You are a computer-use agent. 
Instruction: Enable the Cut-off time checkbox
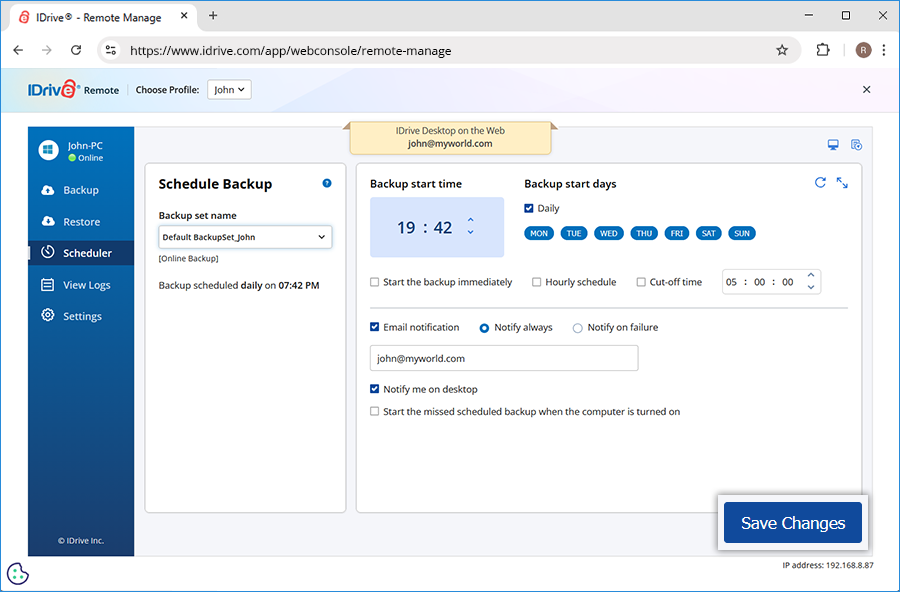click(x=641, y=282)
